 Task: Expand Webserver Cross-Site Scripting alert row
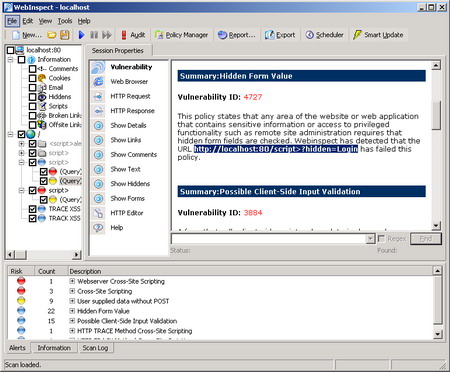72,281
